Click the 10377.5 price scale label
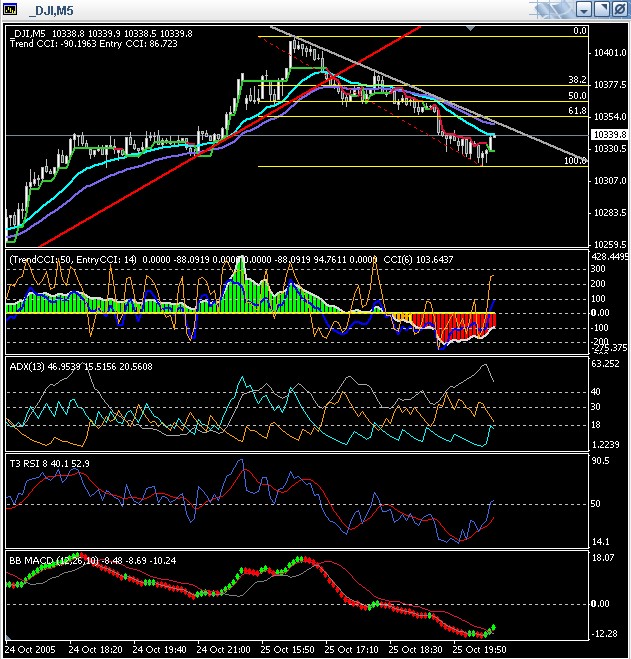This screenshot has height=659, width=631. coord(610,85)
